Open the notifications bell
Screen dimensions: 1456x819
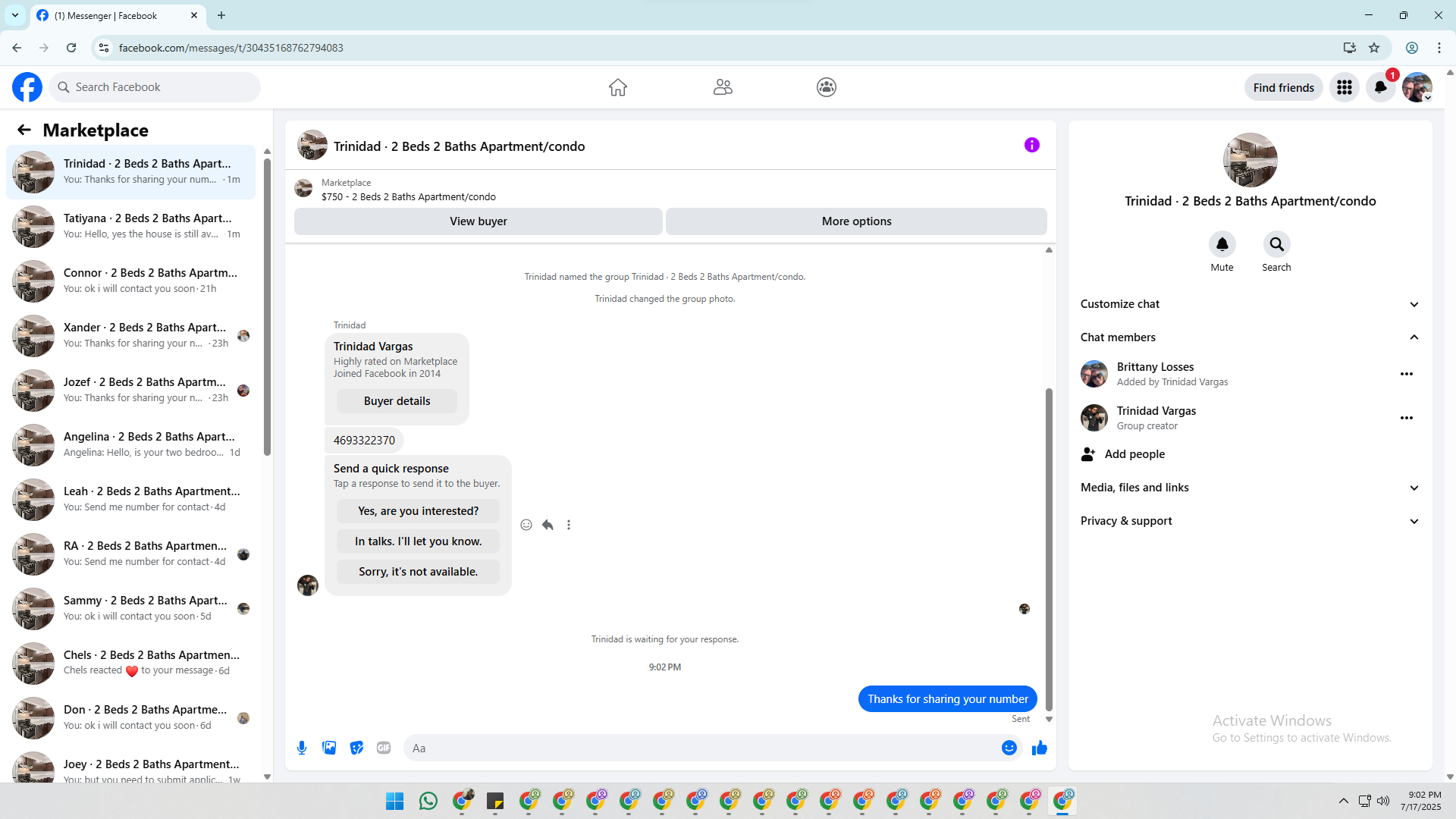click(x=1380, y=87)
